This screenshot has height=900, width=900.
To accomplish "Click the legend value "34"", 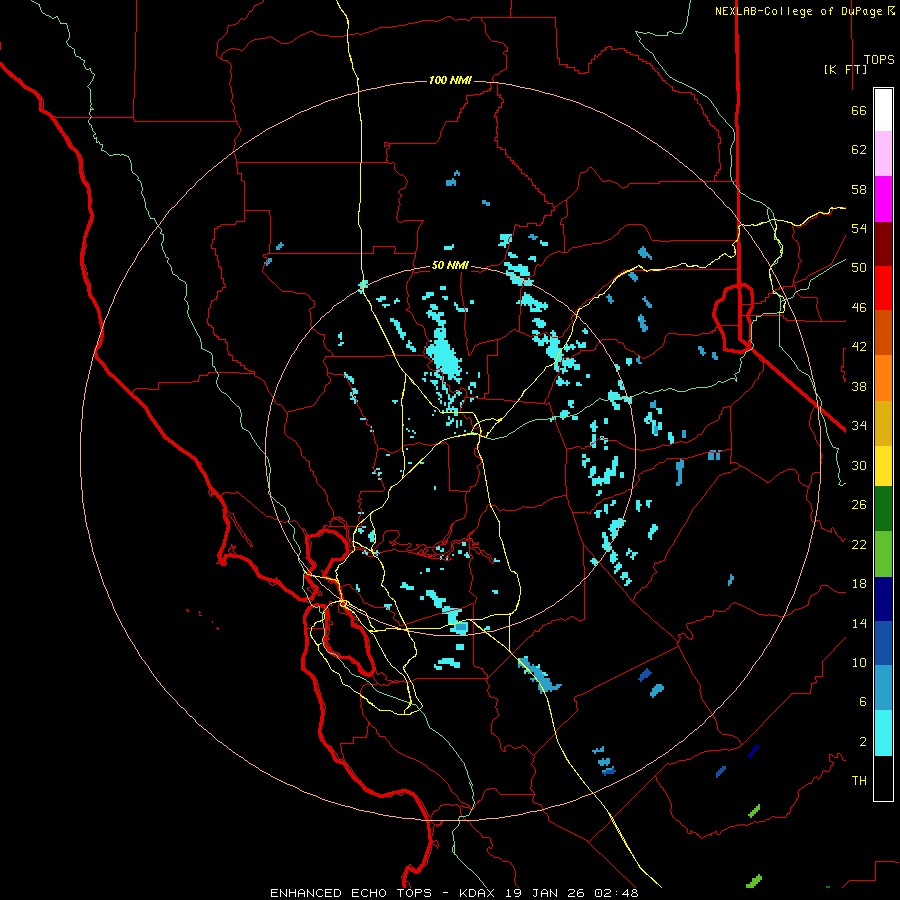I will 859,425.
